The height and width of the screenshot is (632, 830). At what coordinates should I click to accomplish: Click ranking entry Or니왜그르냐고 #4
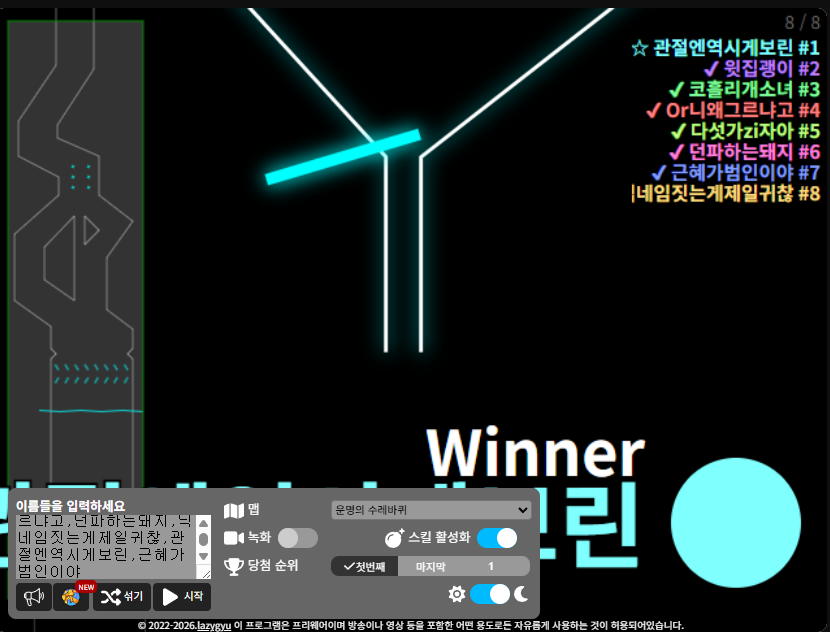click(743, 110)
